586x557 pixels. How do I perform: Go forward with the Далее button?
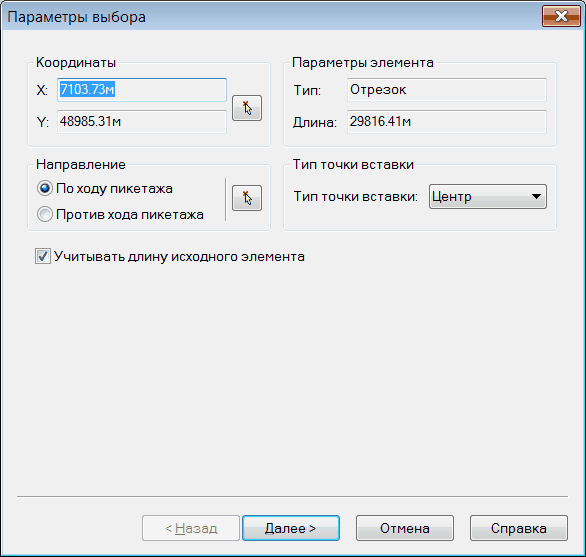click(291, 528)
